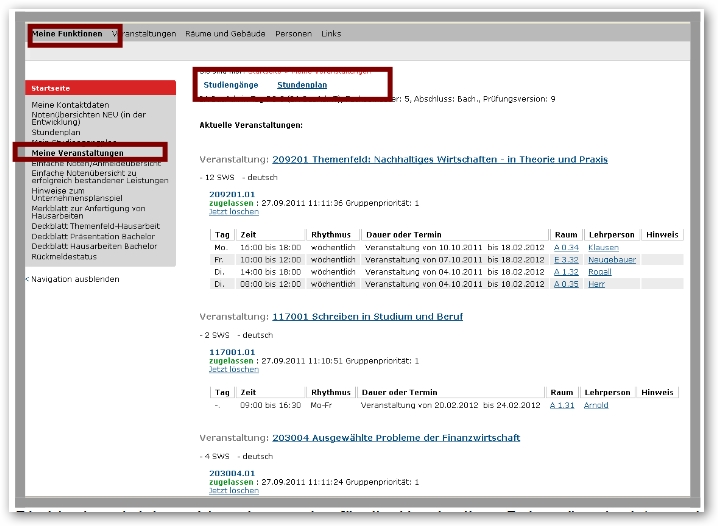Open course 203004 Ausgewählte Probleme der Finanzwirtschaft
This screenshot has width=718, height=526.
pyautogui.click(x=396, y=438)
